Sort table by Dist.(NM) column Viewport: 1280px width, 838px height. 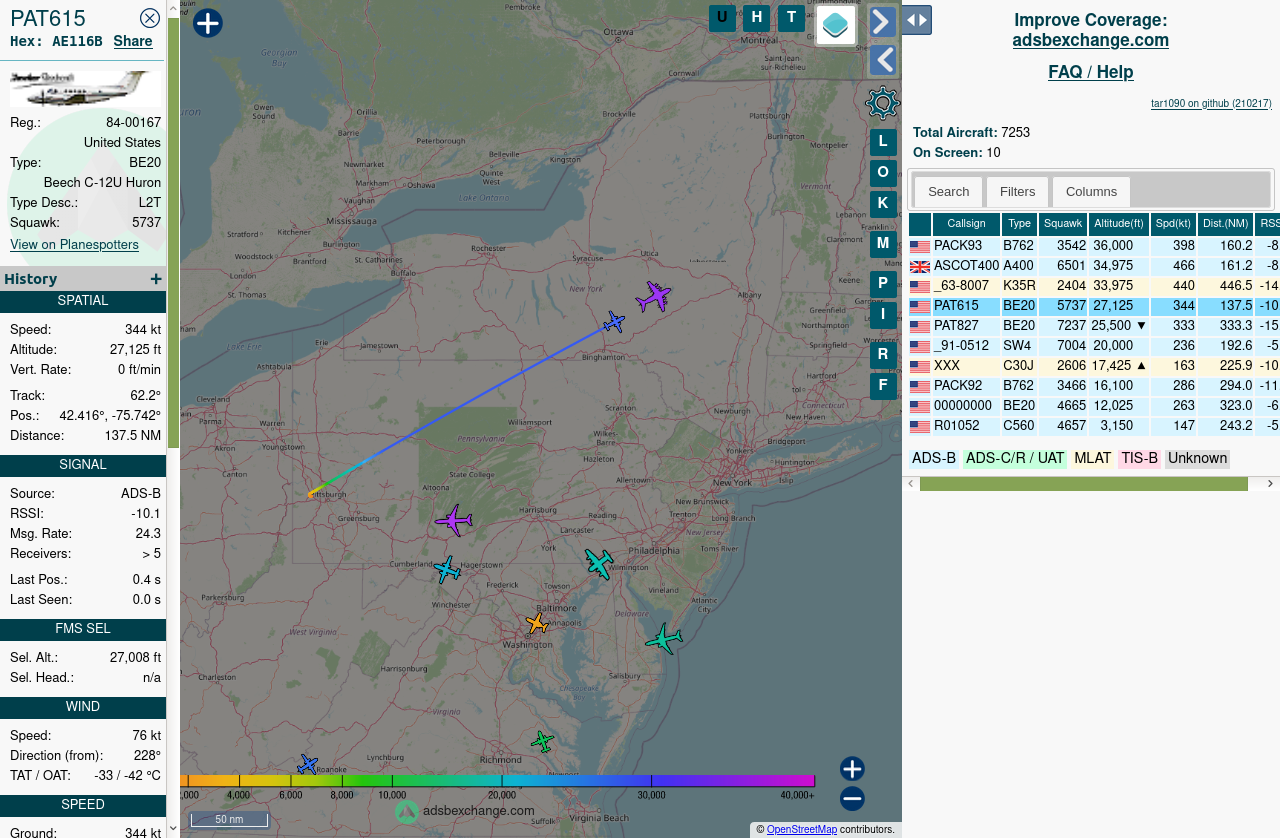pos(1226,224)
